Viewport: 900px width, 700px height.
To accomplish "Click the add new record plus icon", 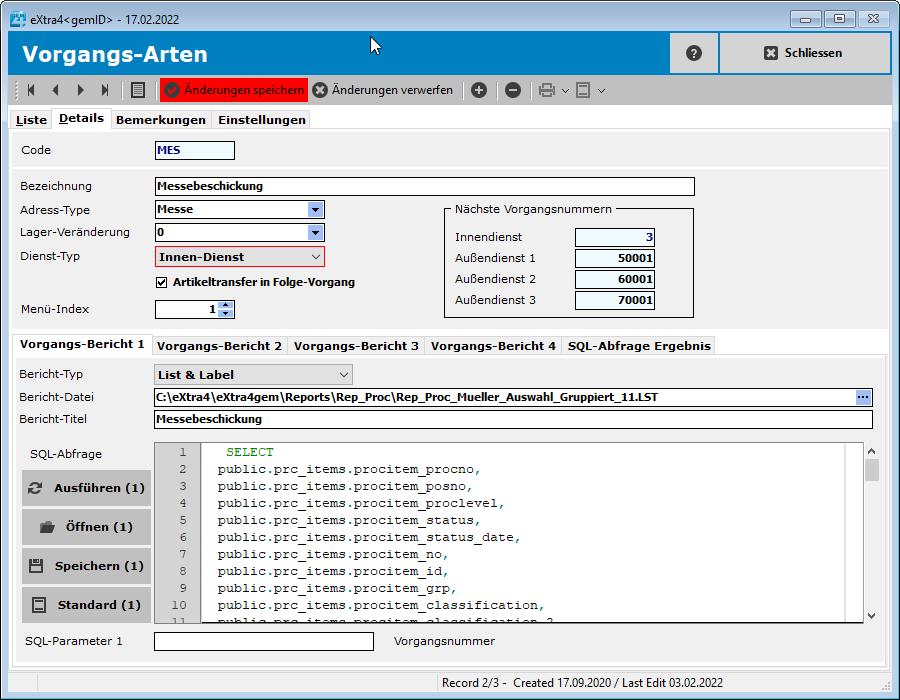I will point(479,90).
